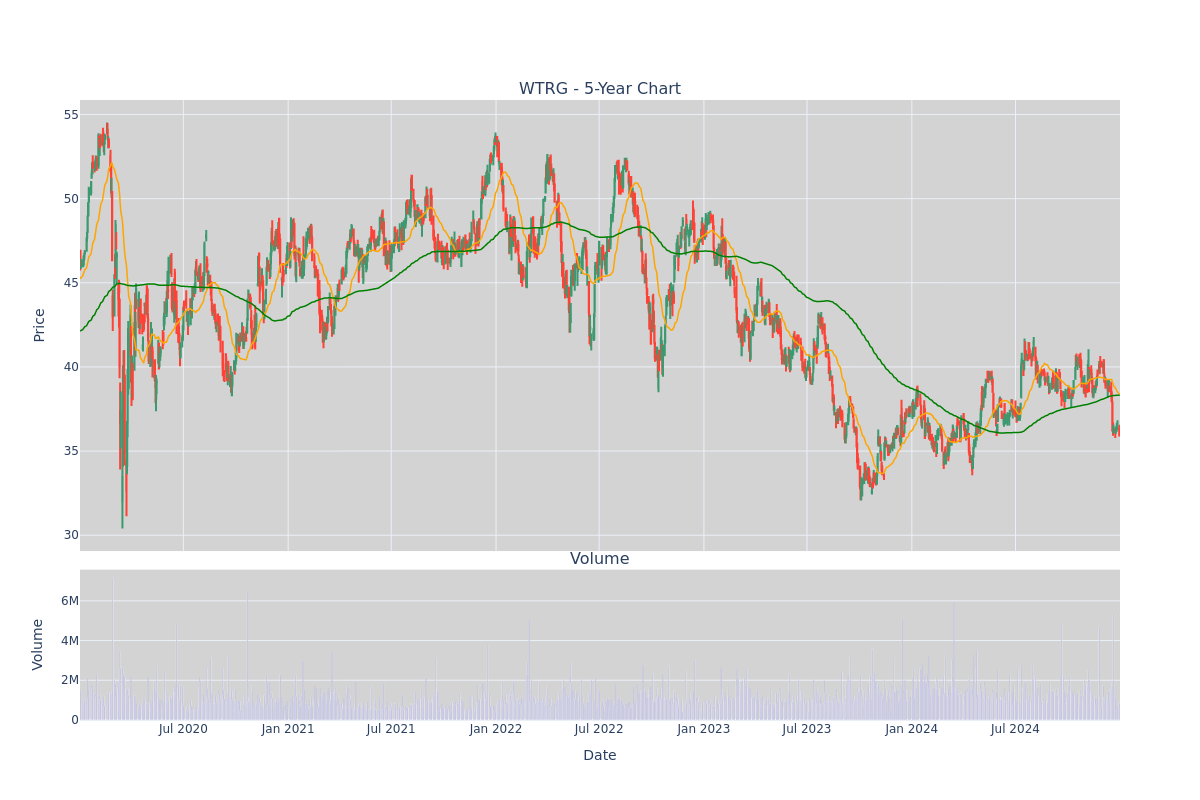
Task: Click the 30 price axis tick
Action: [71, 534]
